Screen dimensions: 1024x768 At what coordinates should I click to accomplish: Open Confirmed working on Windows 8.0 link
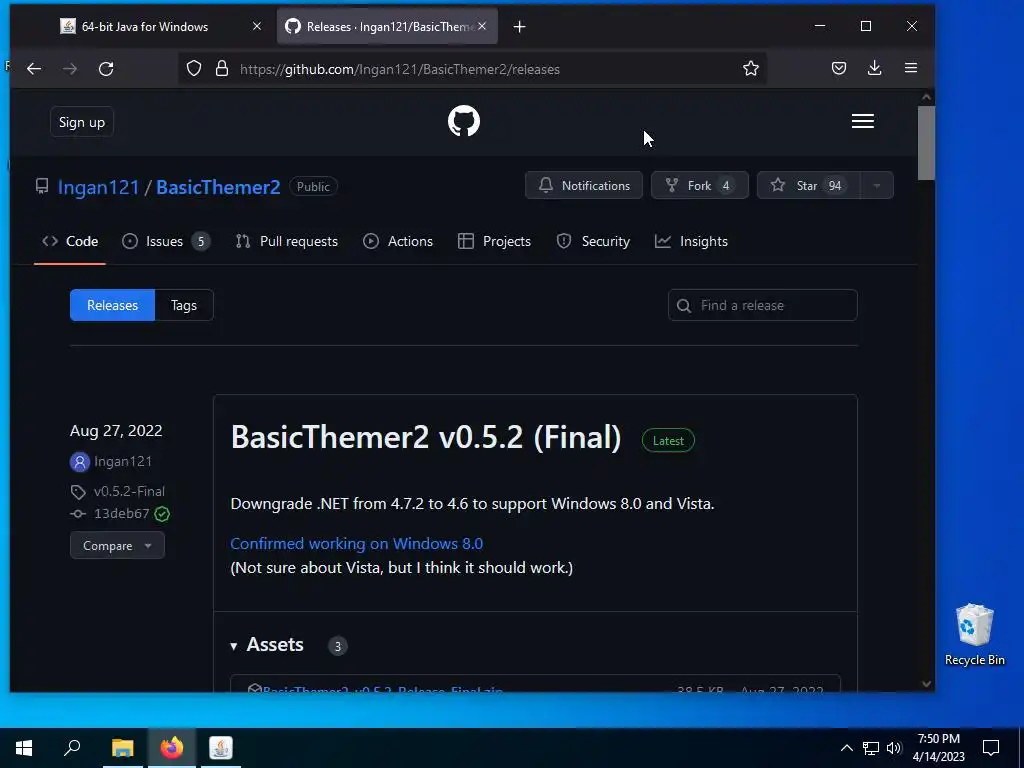tap(357, 543)
